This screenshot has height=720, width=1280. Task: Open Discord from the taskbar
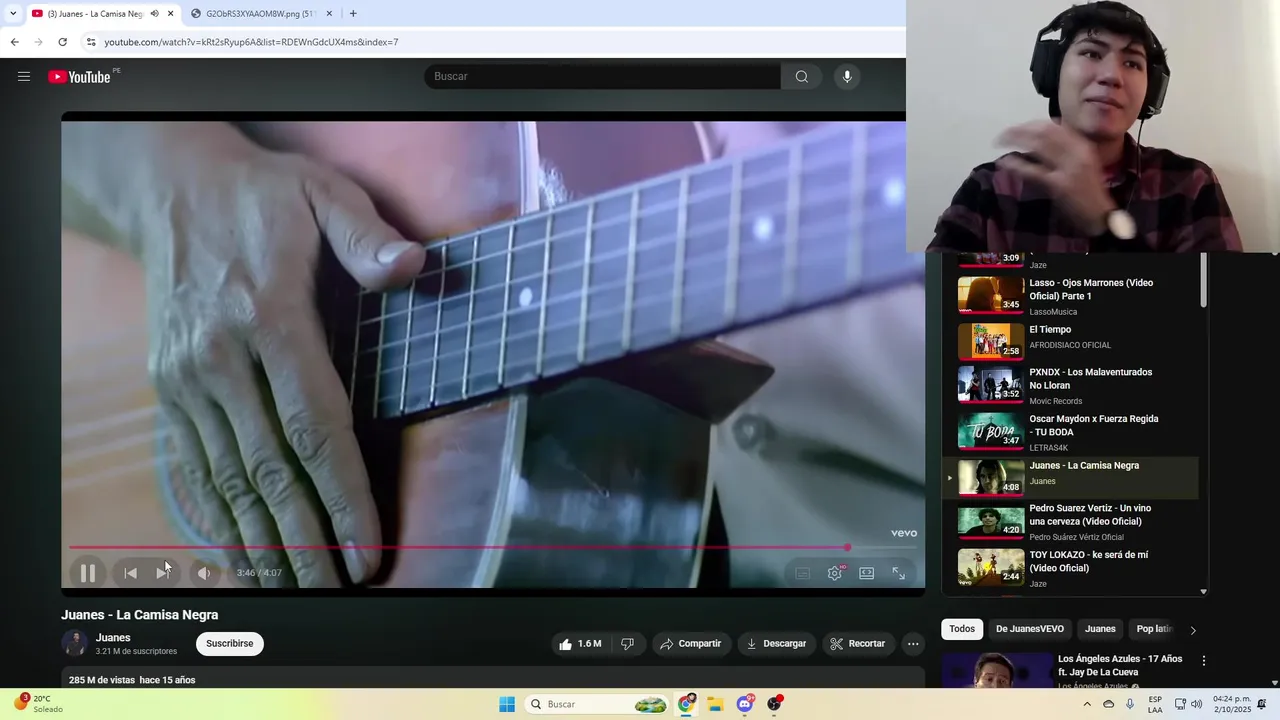click(745, 704)
